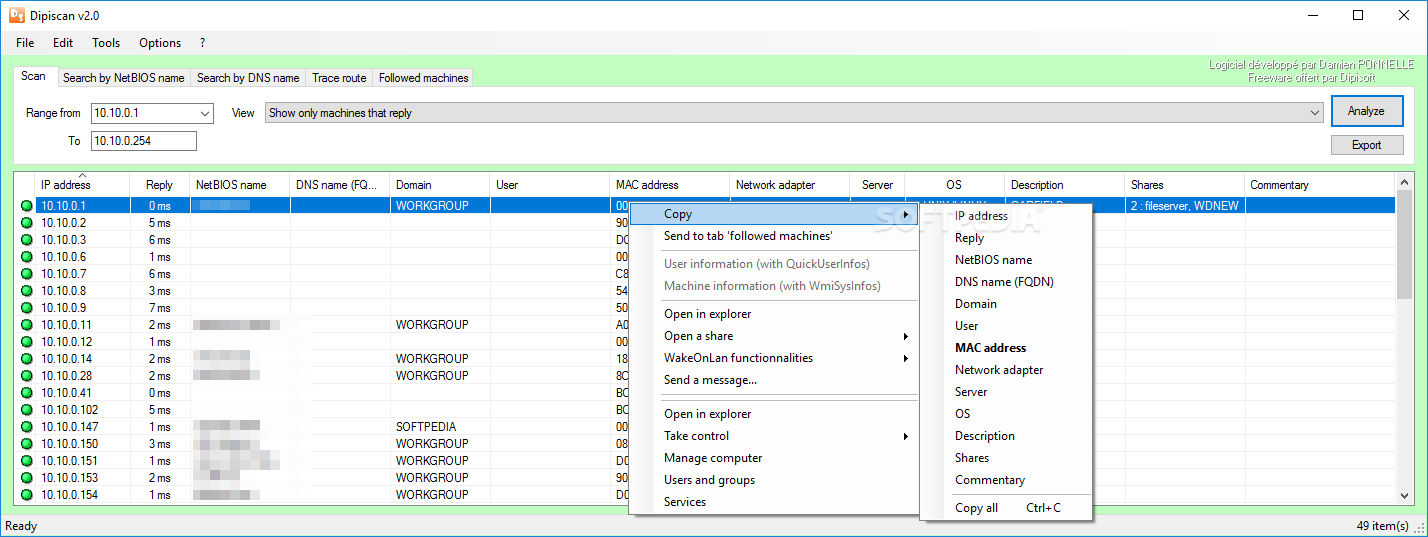Viewport: 1428px width, 537px height.
Task: Choose Users and groups menu entry
Action: pyautogui.click(x=774, y=480)
